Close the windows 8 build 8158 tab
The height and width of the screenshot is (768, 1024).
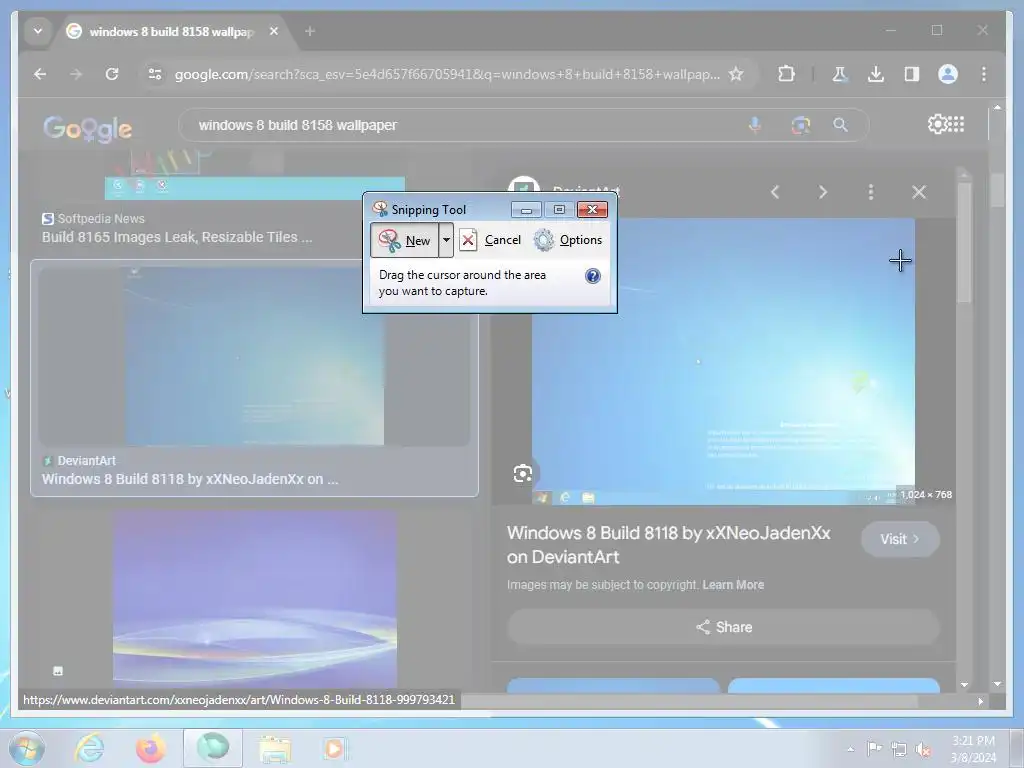coord(274,31)
